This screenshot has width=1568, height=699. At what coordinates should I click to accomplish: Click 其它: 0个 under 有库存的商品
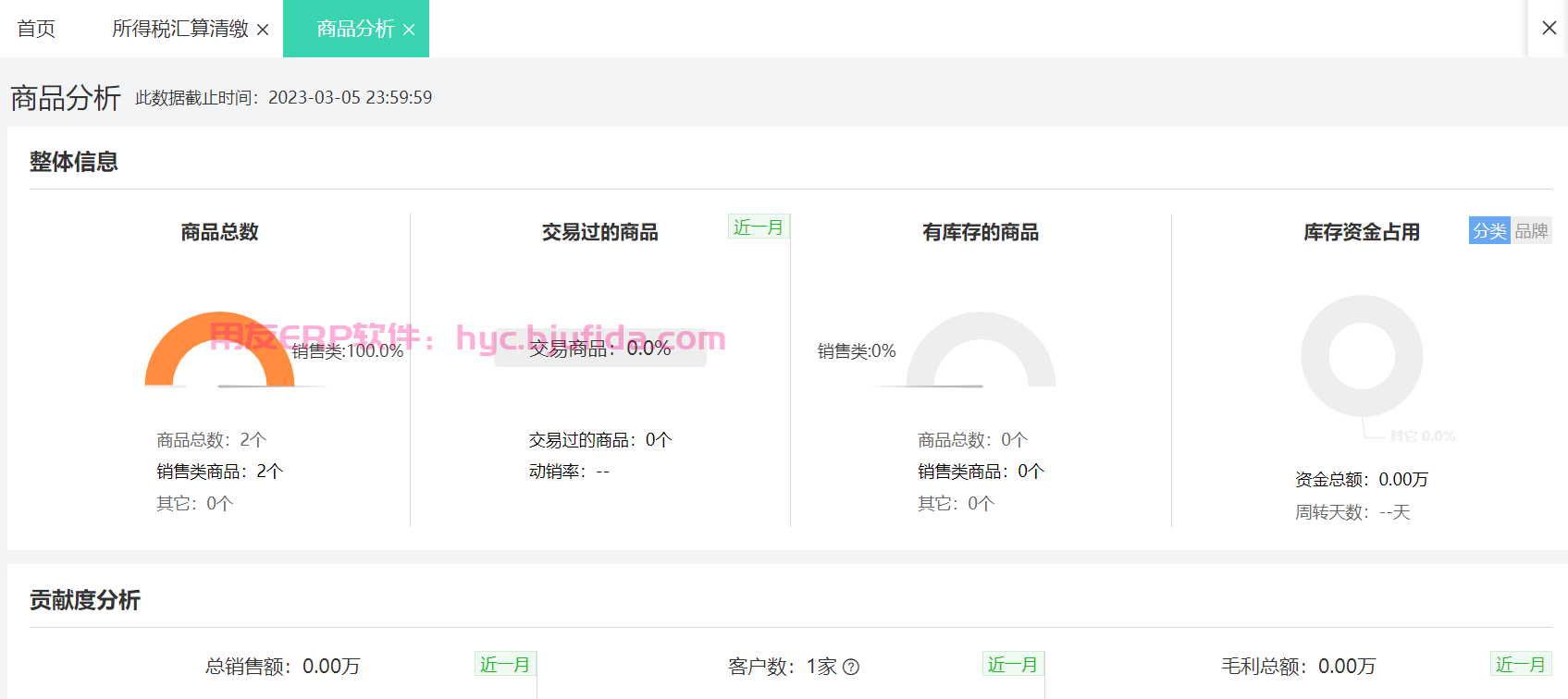click(x=956, y=503)
